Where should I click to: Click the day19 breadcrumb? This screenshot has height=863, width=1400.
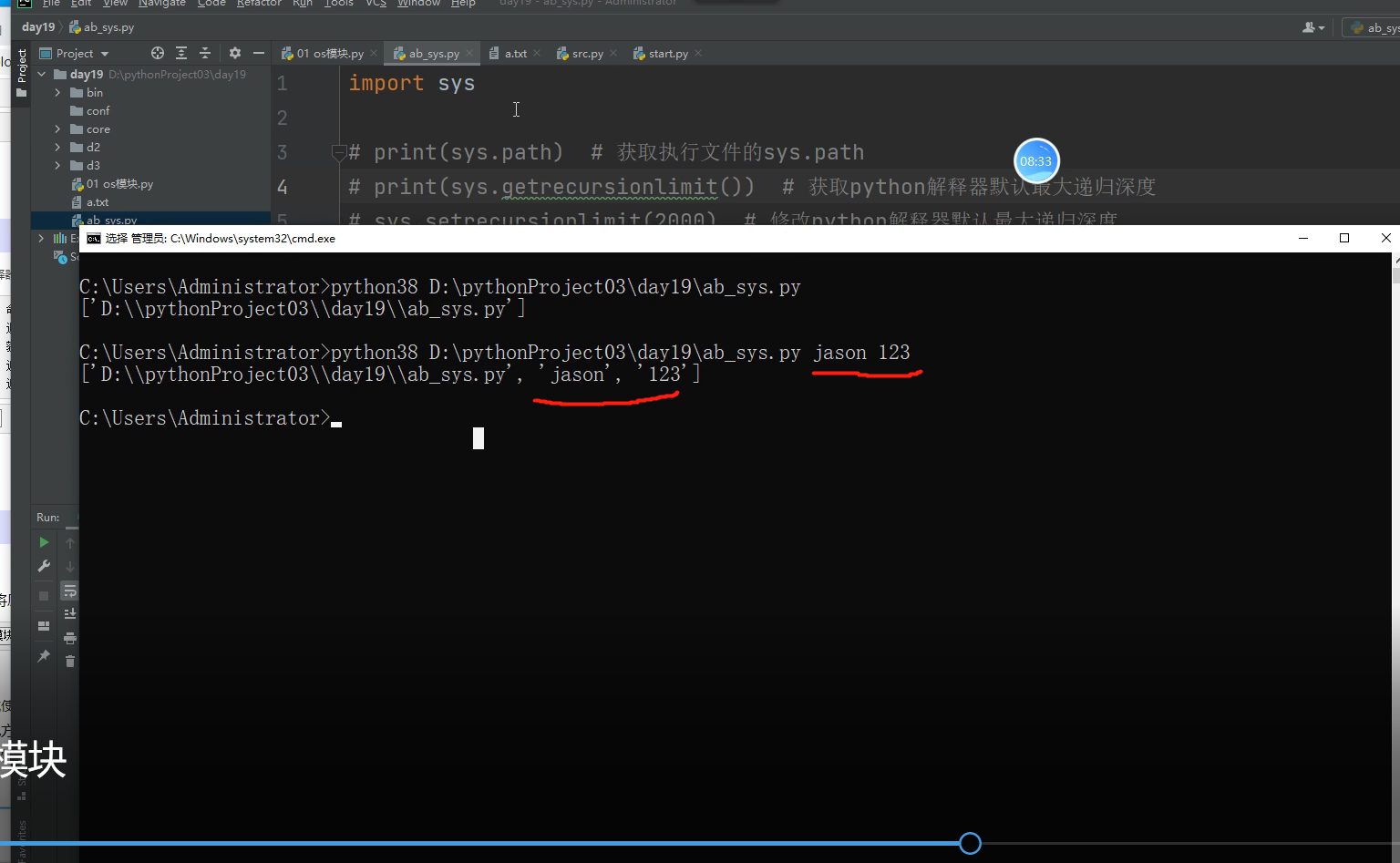[38, 27]
